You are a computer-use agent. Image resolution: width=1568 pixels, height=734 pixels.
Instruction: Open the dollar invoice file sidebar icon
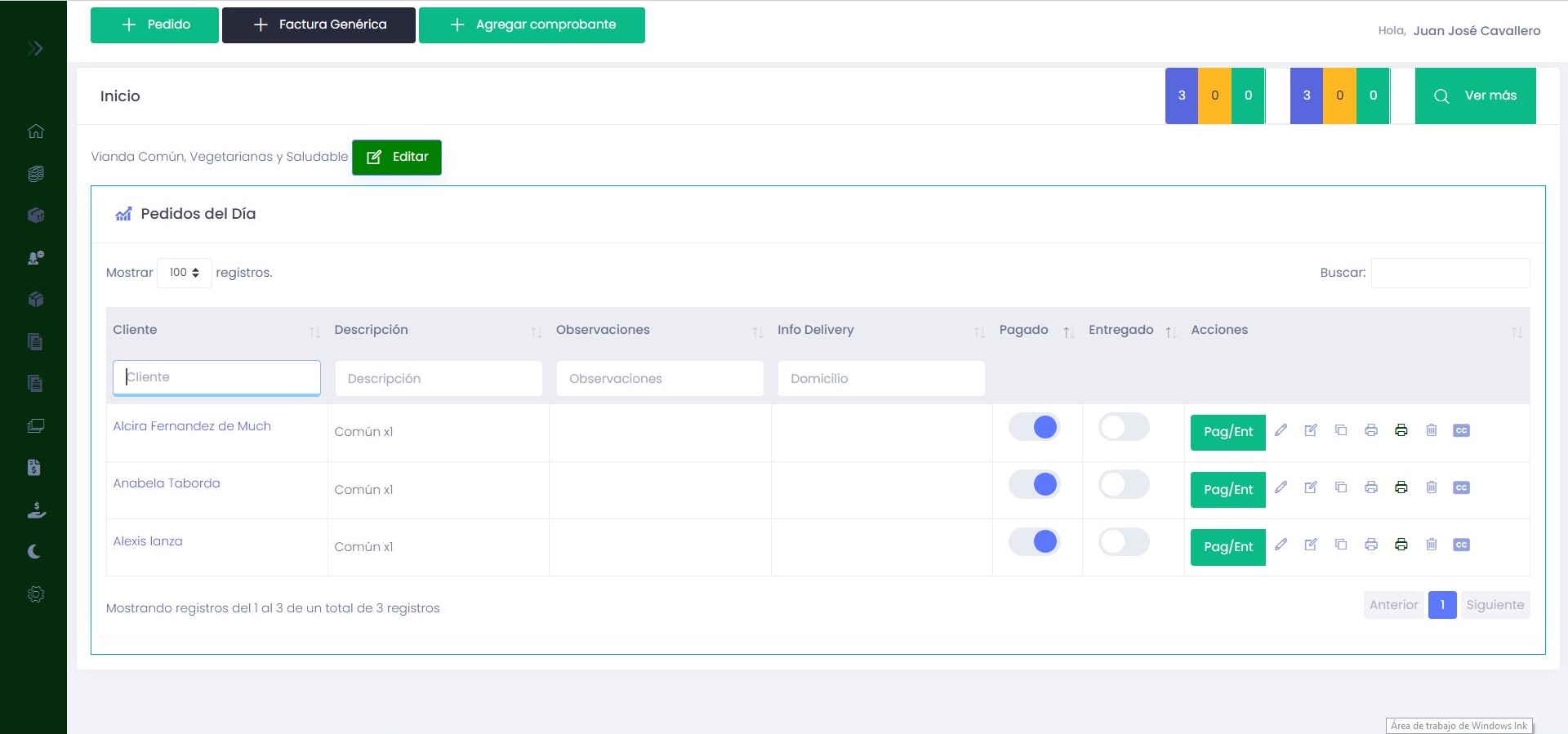(33, 467)
